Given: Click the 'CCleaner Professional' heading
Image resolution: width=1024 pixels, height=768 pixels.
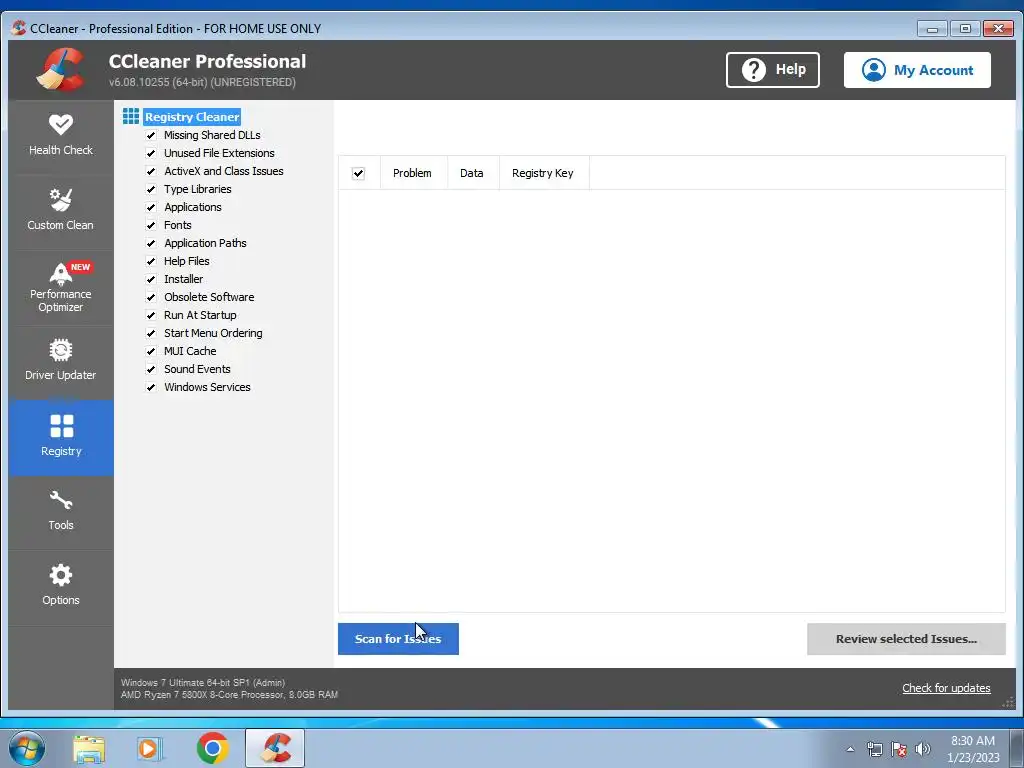Looking at the screenshot, I should pos(207,61).
